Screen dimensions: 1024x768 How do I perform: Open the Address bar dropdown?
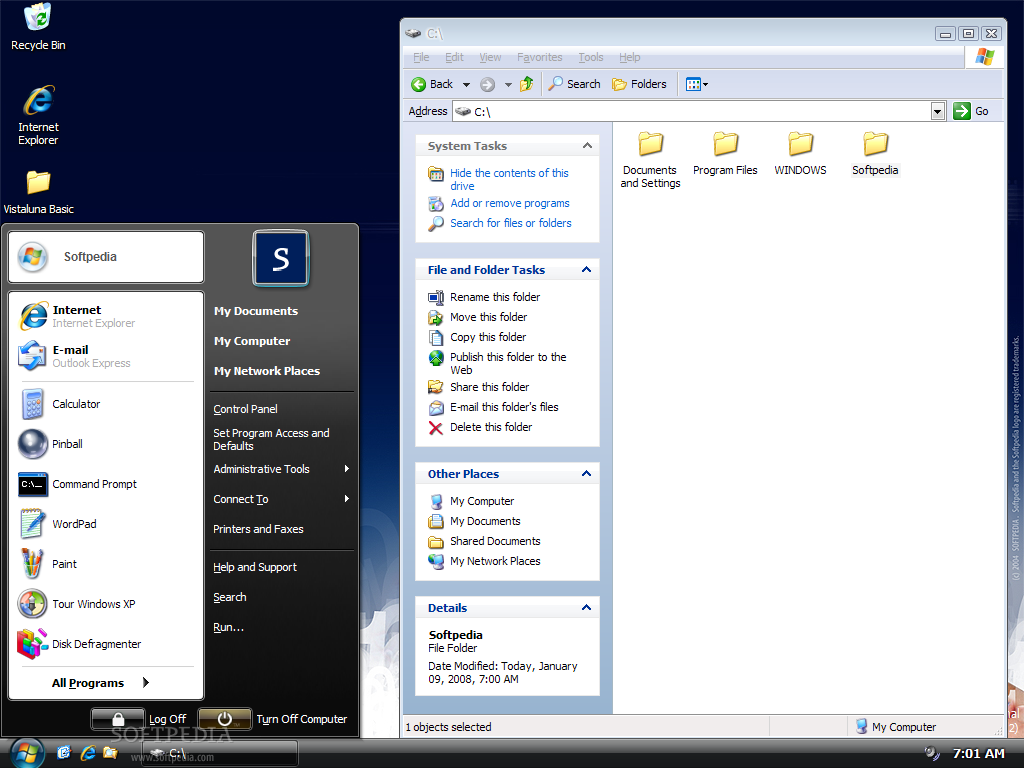coord(938,112)
